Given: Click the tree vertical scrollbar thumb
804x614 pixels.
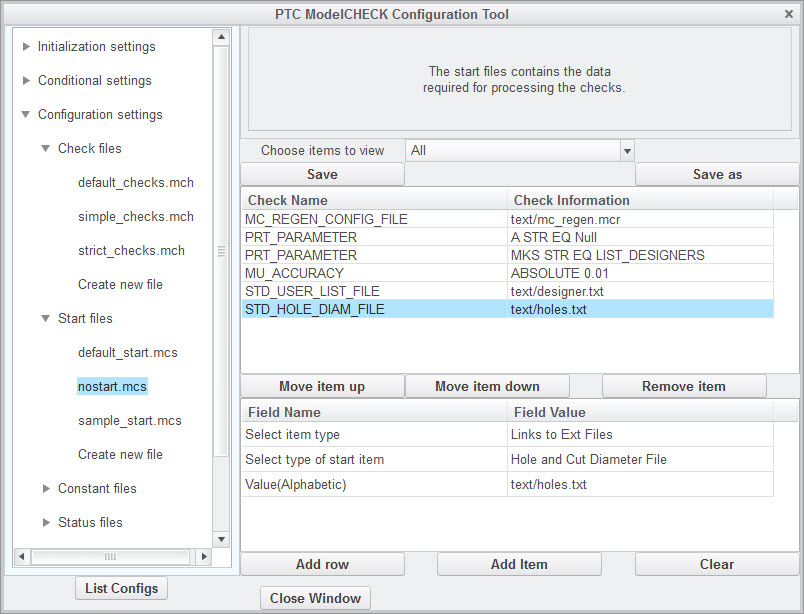Looking at the screenshot, I should coord(221,251).
